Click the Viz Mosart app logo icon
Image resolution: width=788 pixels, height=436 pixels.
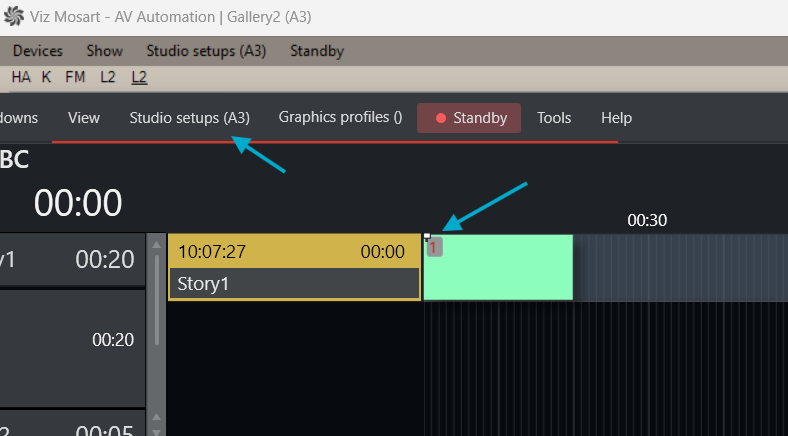pos(14,17)
